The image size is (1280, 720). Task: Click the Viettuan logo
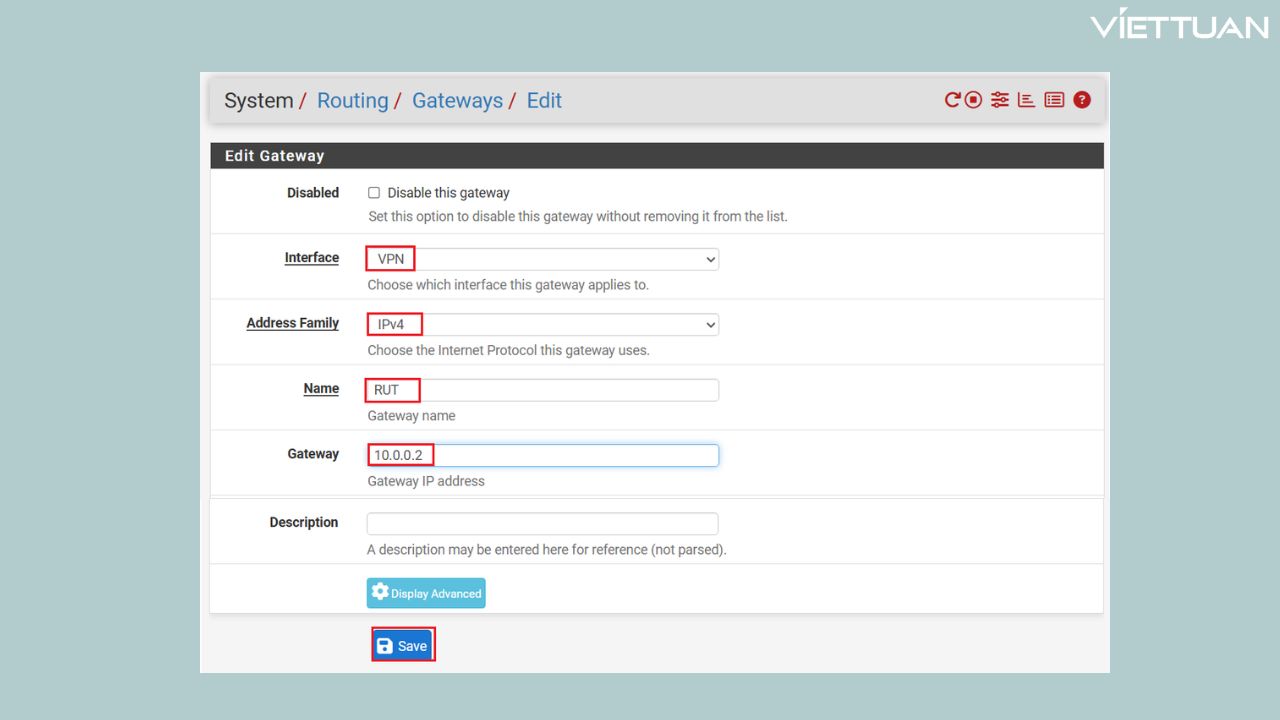pos(1179,25)
